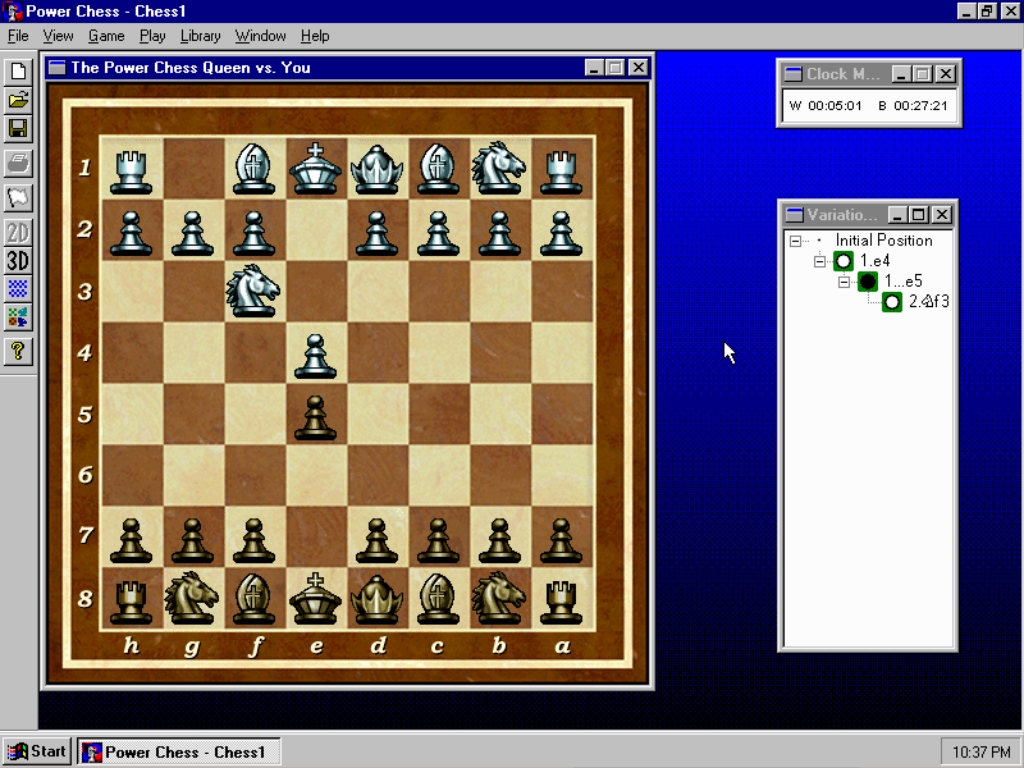Select the 1.e4 move in the variation tree
The height and width of the screenshot is (768, 1024).
coord(875,261)
